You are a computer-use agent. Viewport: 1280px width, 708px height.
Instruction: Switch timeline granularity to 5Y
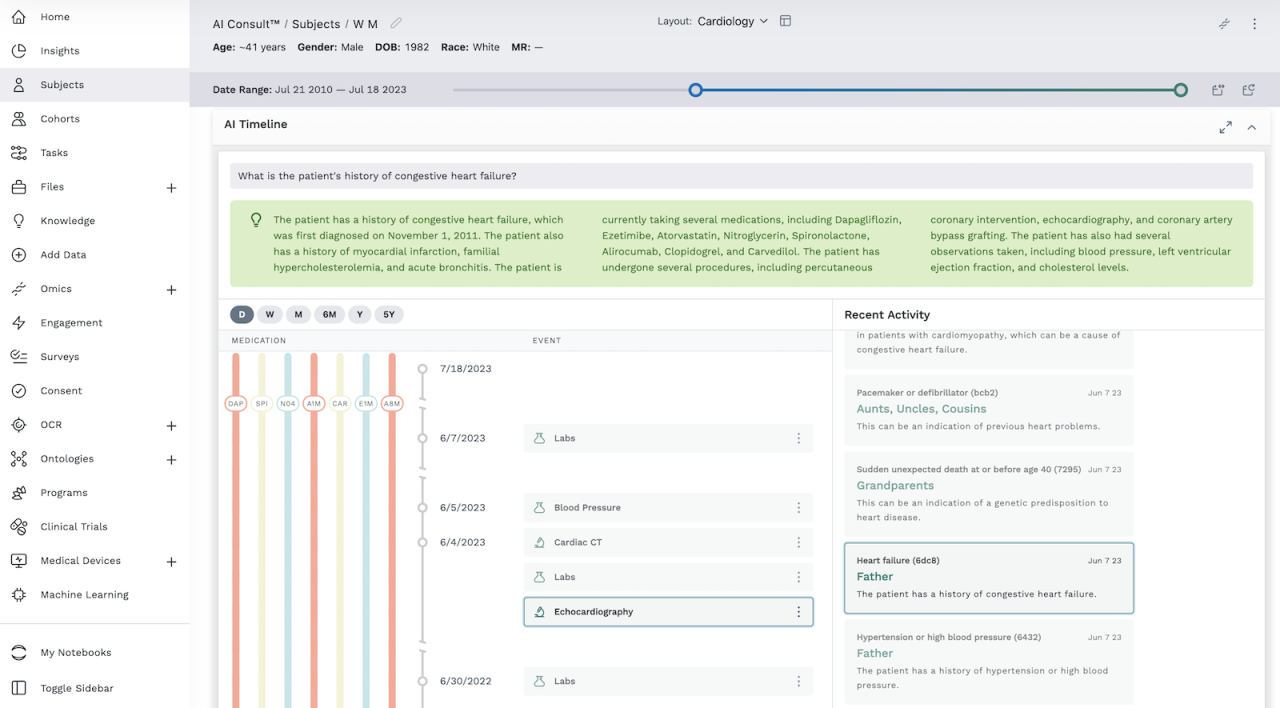pyautogui.click(x=389, y=314)
